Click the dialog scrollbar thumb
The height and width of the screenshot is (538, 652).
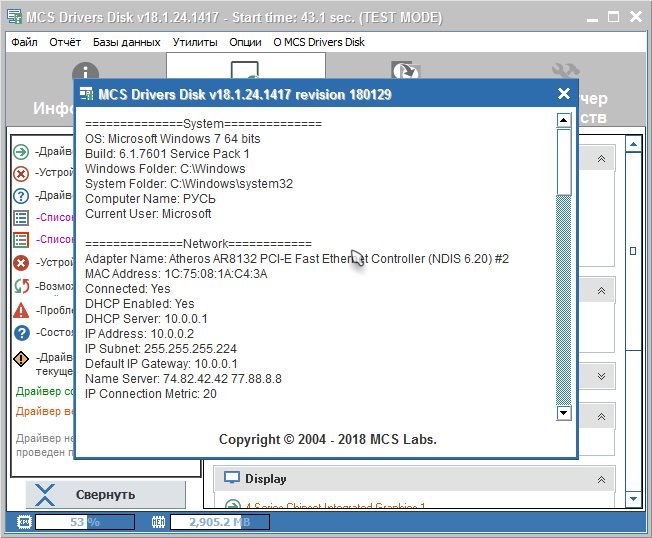tap(563, 162)
